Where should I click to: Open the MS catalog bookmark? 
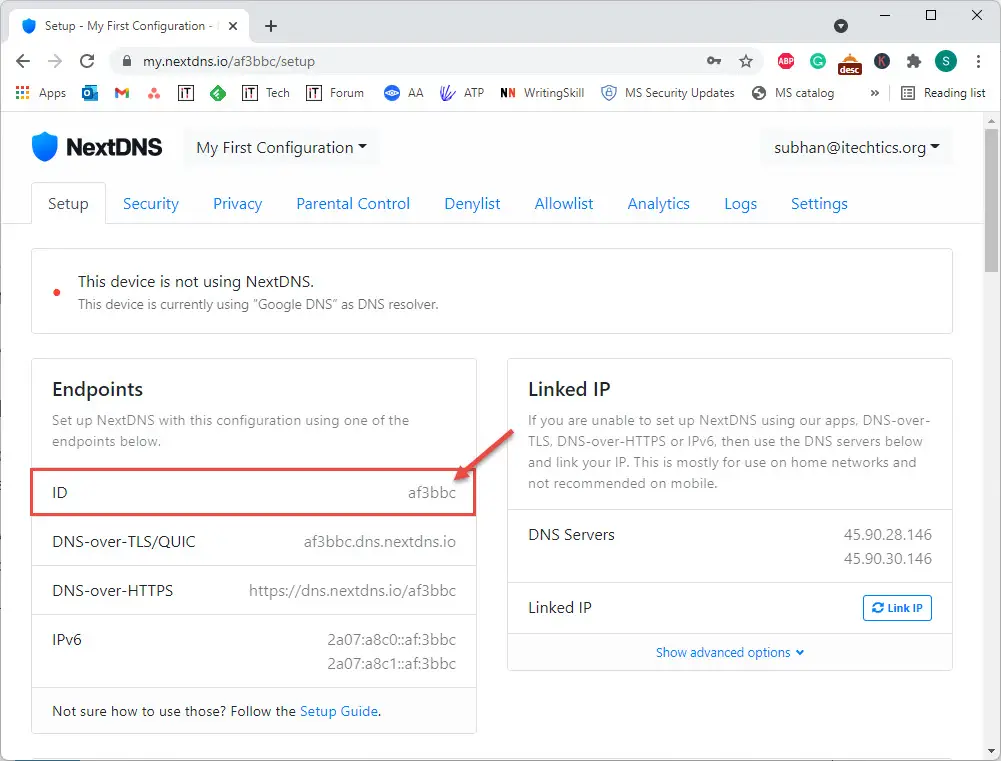point(793,93)
